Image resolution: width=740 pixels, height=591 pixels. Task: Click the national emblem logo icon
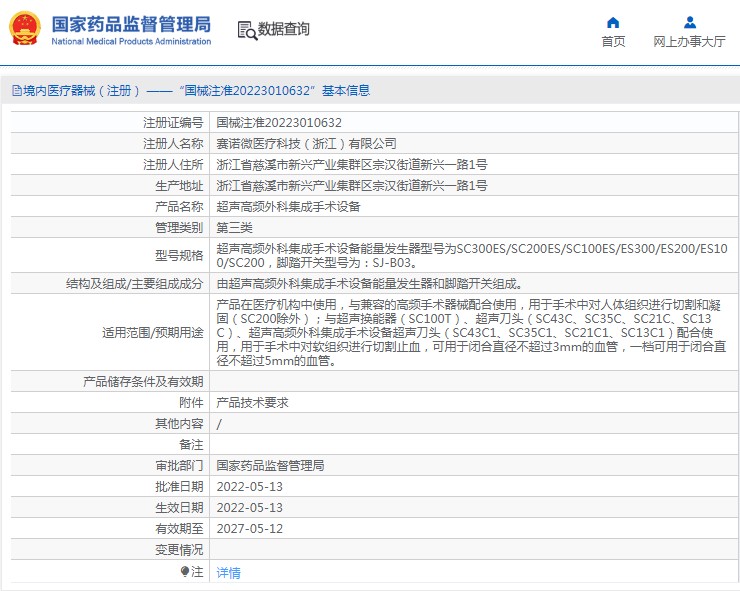[x=25, y=29]
